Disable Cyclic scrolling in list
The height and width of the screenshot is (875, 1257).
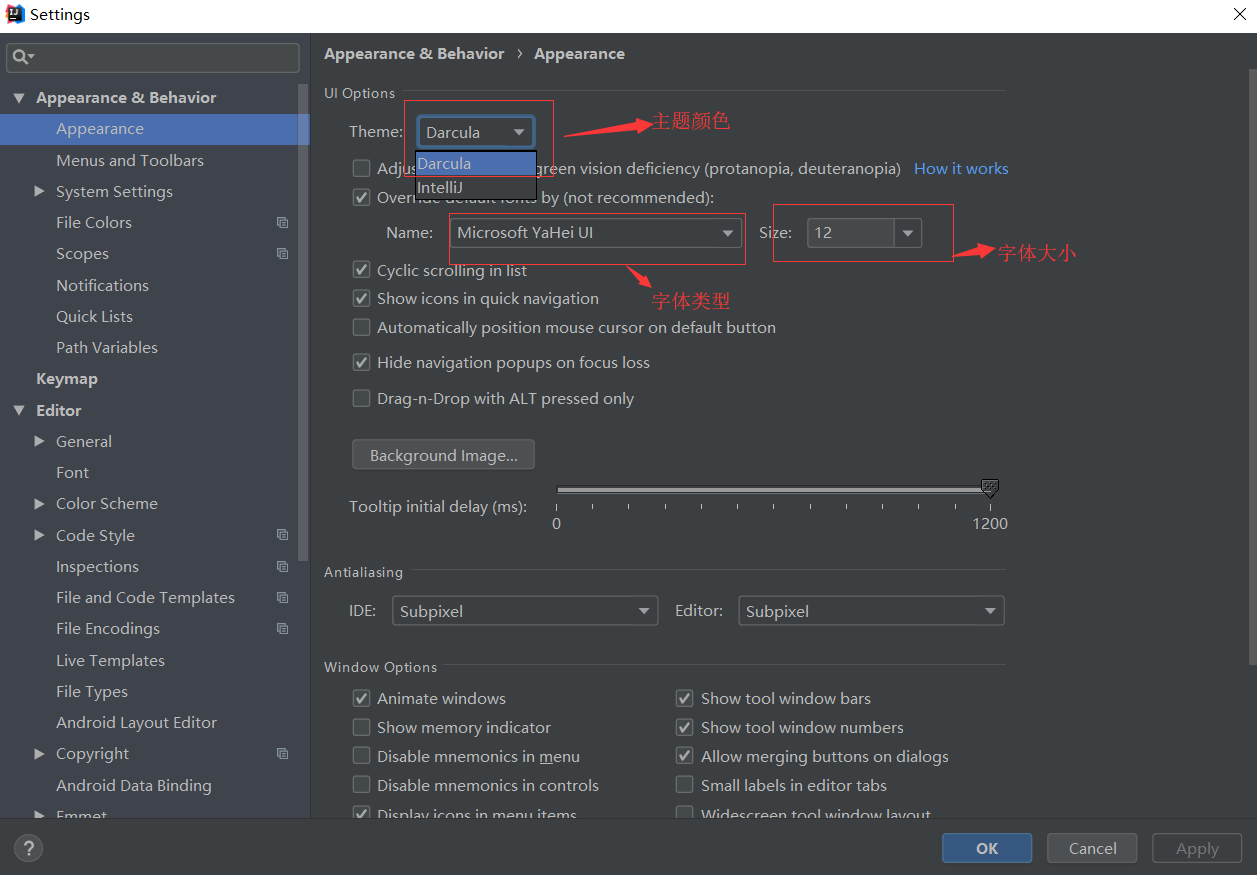(x=362, y=270)
